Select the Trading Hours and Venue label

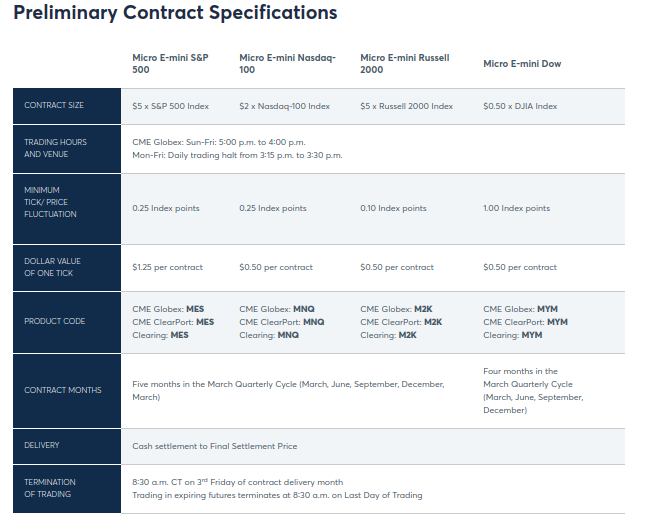[55, 148]
